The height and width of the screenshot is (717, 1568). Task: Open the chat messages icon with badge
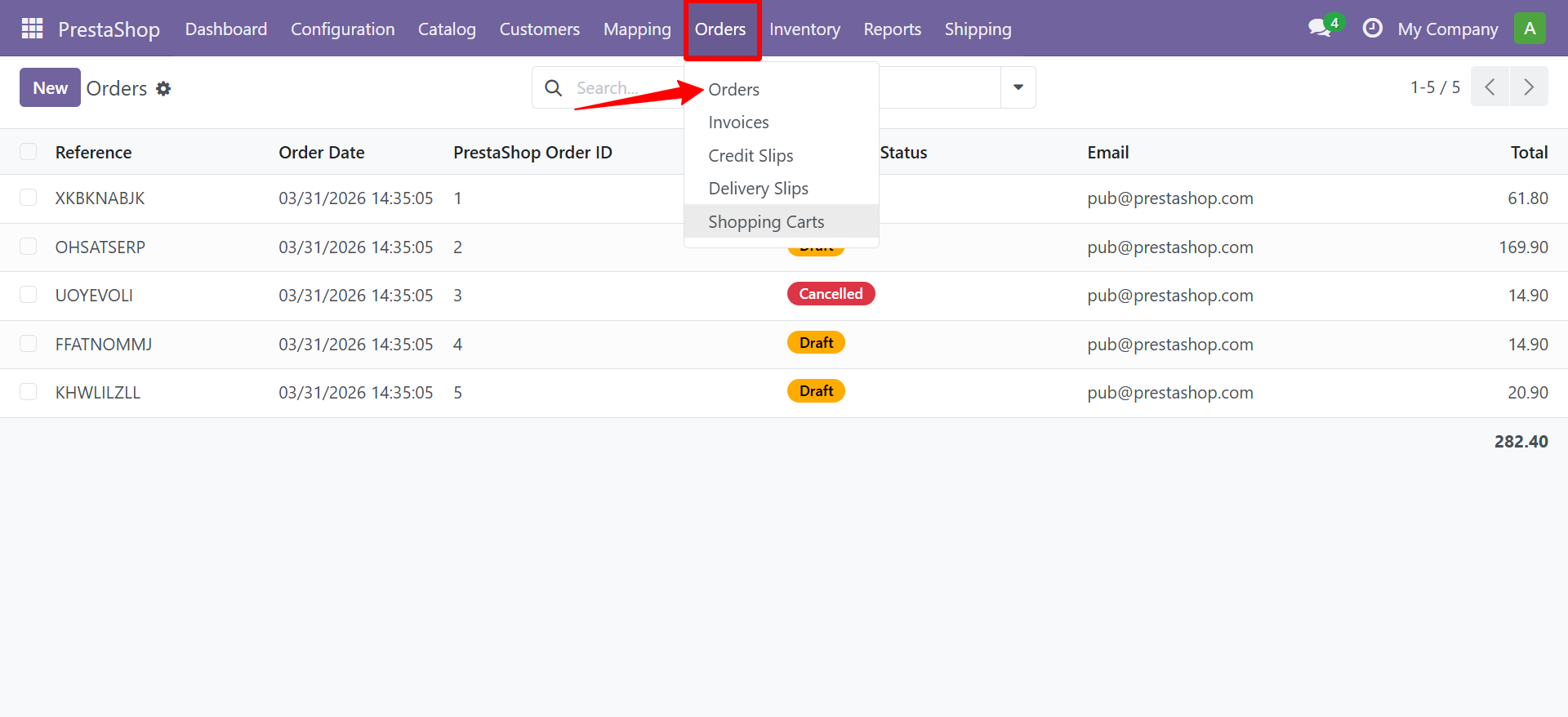tap(1320, 29)
